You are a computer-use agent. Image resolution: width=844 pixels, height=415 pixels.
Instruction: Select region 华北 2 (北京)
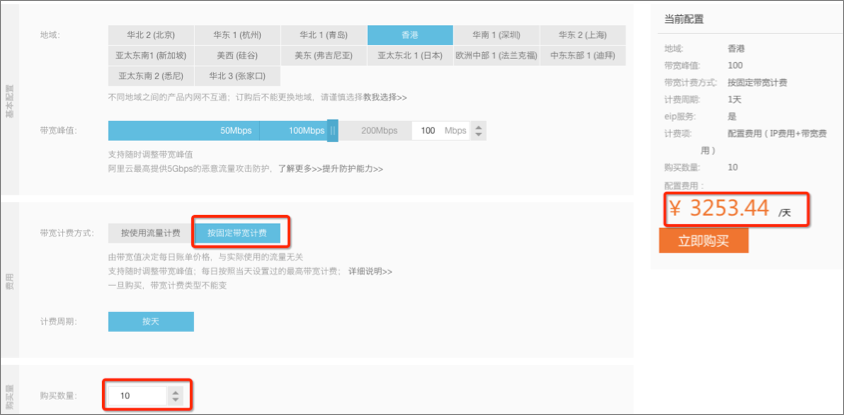coord(151,35)
